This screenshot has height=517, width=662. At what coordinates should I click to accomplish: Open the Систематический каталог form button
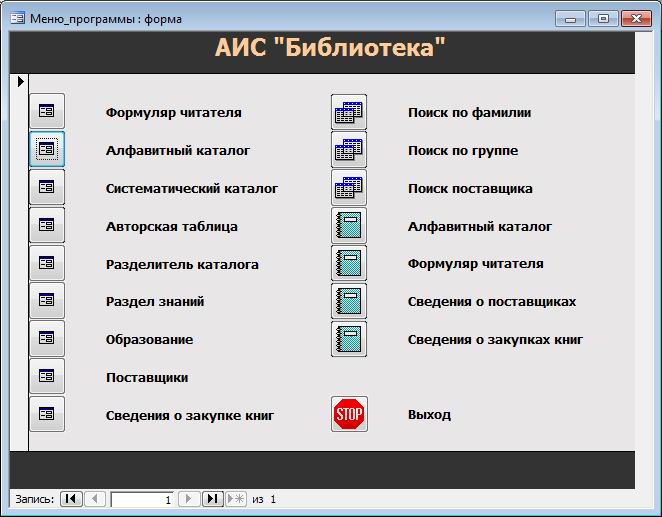click(x=47, y=187)
